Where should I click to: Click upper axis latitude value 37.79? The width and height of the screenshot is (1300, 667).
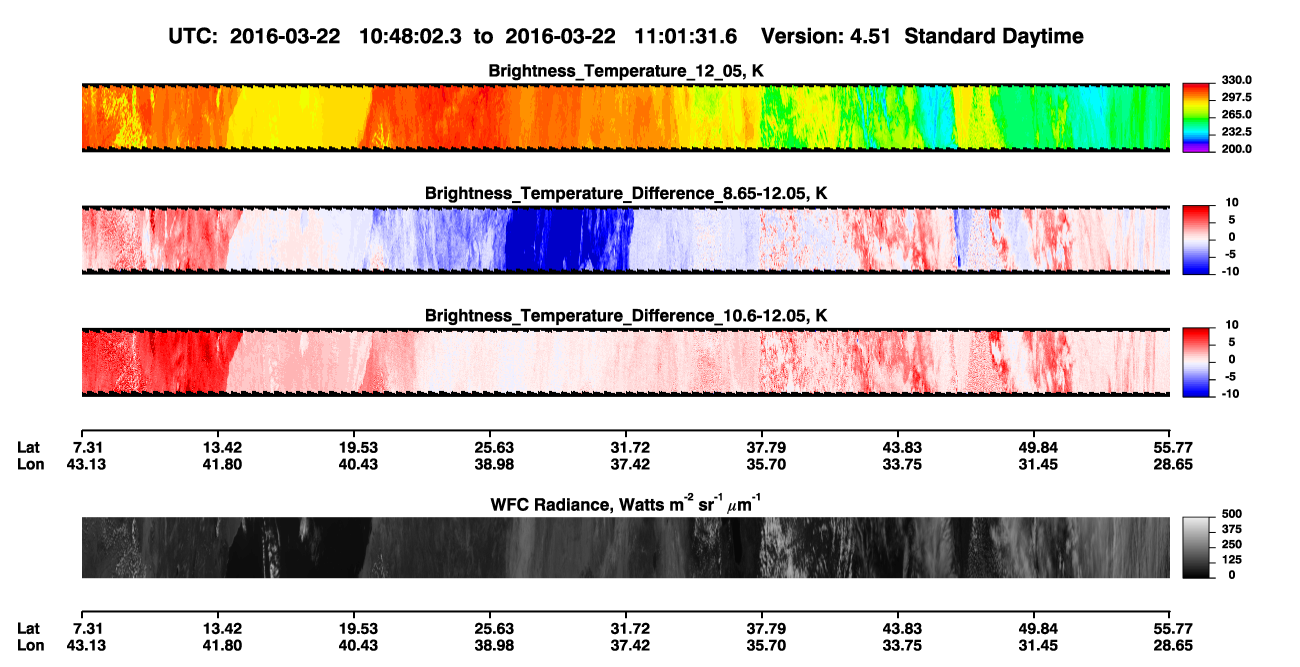point(765,446)
